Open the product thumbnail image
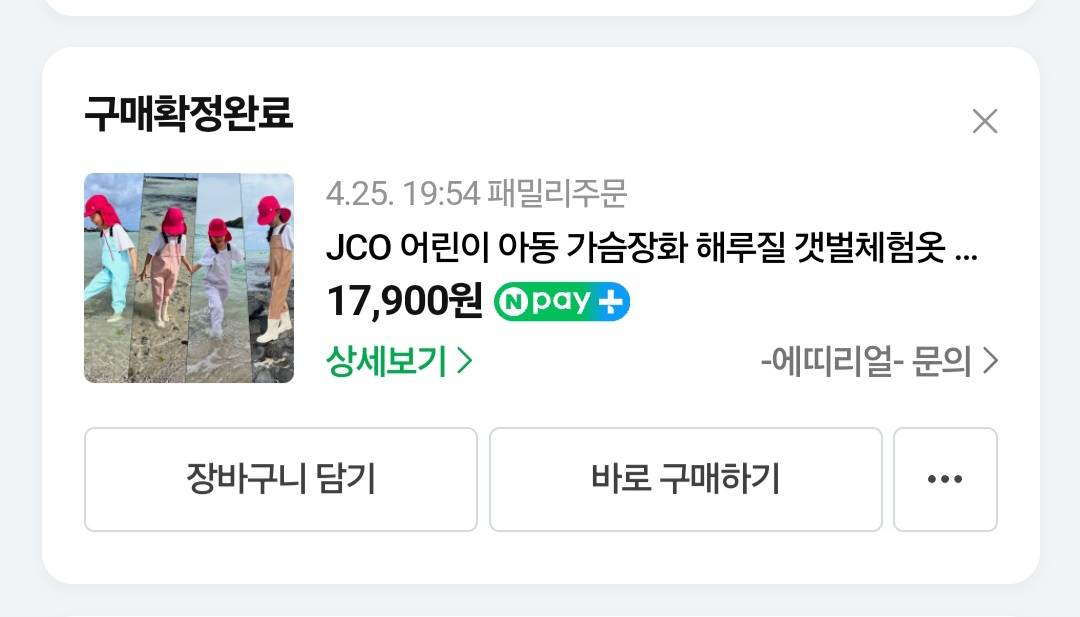This screenshot has height=617, width=1080. (x=189, y=278)
